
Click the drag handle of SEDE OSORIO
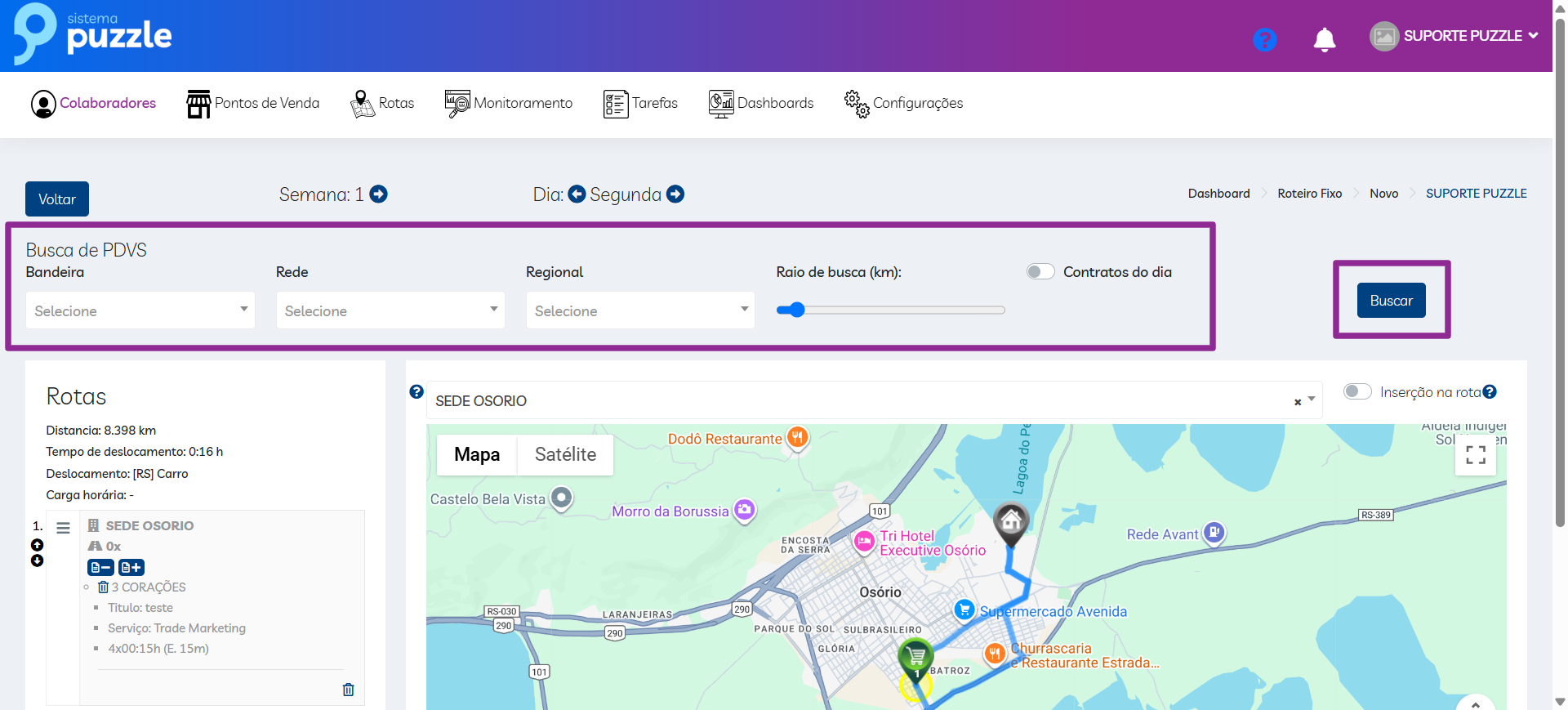pyautogui.click(x=63, y=528)
